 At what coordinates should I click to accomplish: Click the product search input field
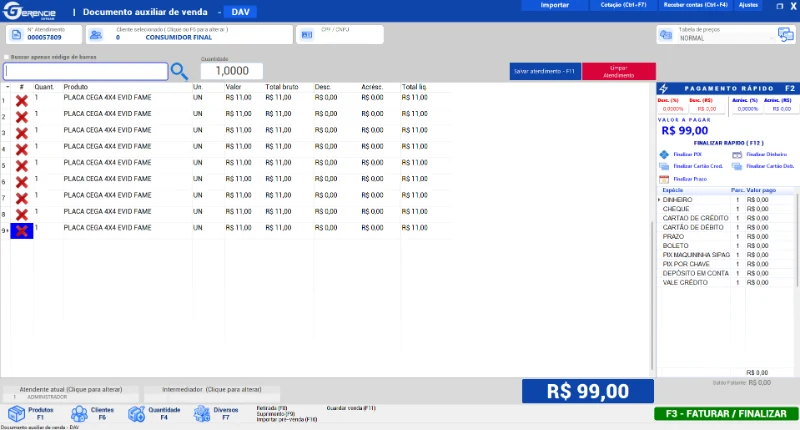click(86, 71)
